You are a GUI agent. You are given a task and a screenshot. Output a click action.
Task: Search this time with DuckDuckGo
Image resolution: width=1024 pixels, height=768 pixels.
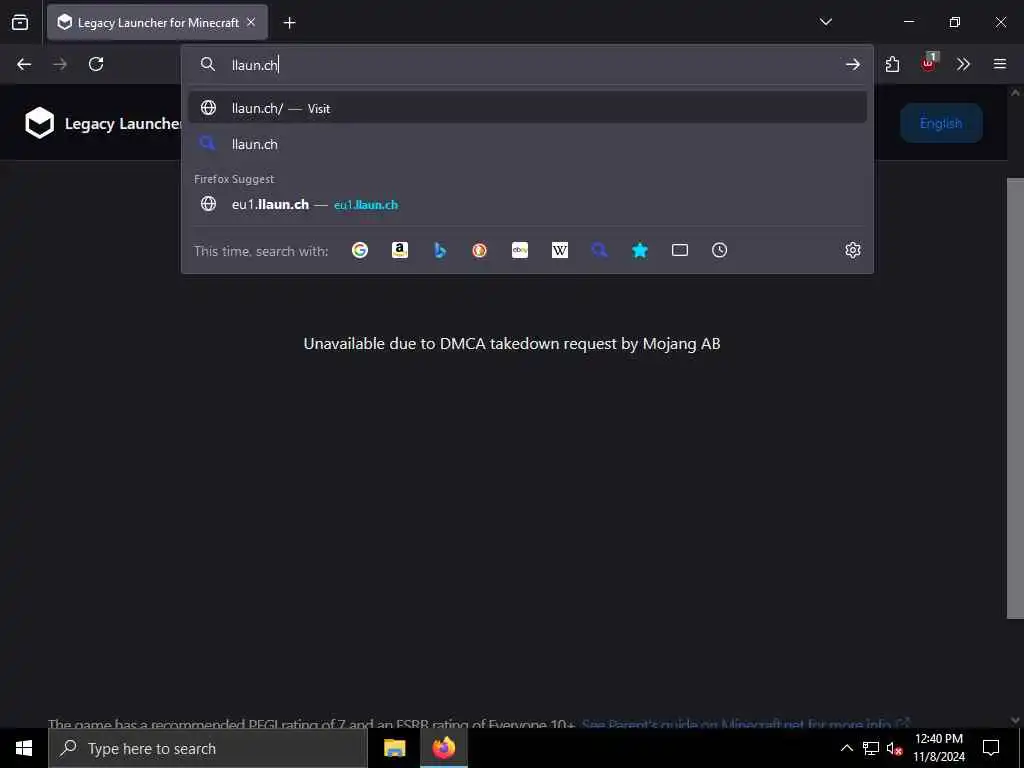[479, 250]
